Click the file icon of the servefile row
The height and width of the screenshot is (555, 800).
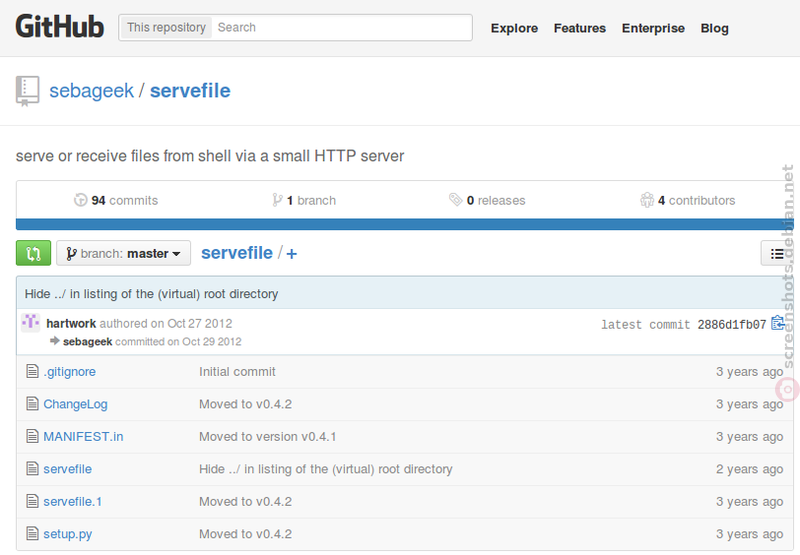pos(32,468)
